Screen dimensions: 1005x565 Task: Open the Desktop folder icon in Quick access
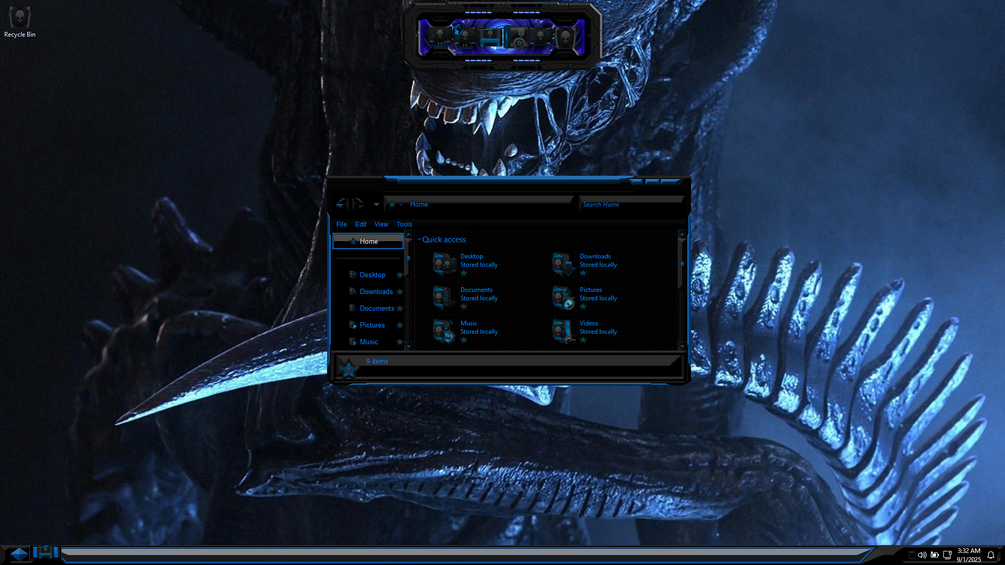coord(444,263)
